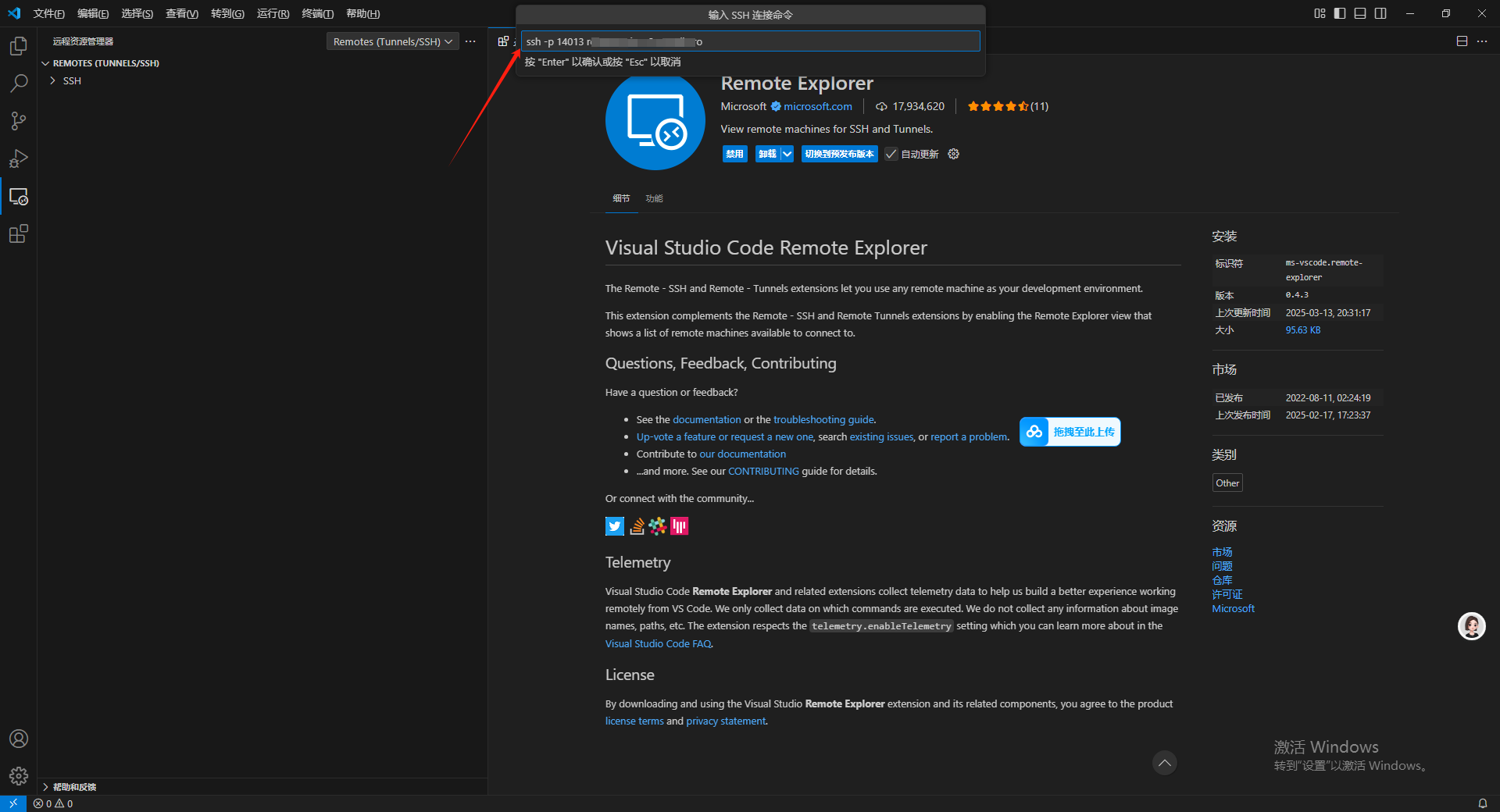Click the Stack Overflow community icon
This screenshot has width=1500, height=812.
point(637,526)
